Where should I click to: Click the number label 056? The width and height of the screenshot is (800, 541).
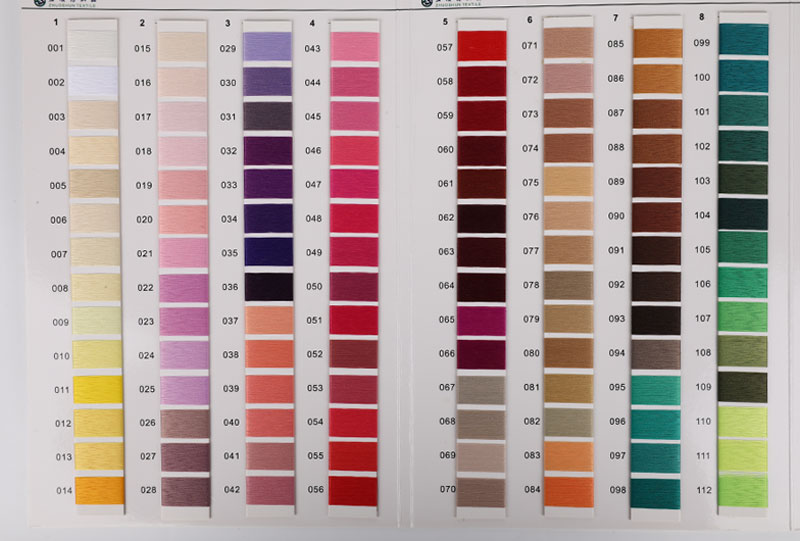(x=314, y=490)
